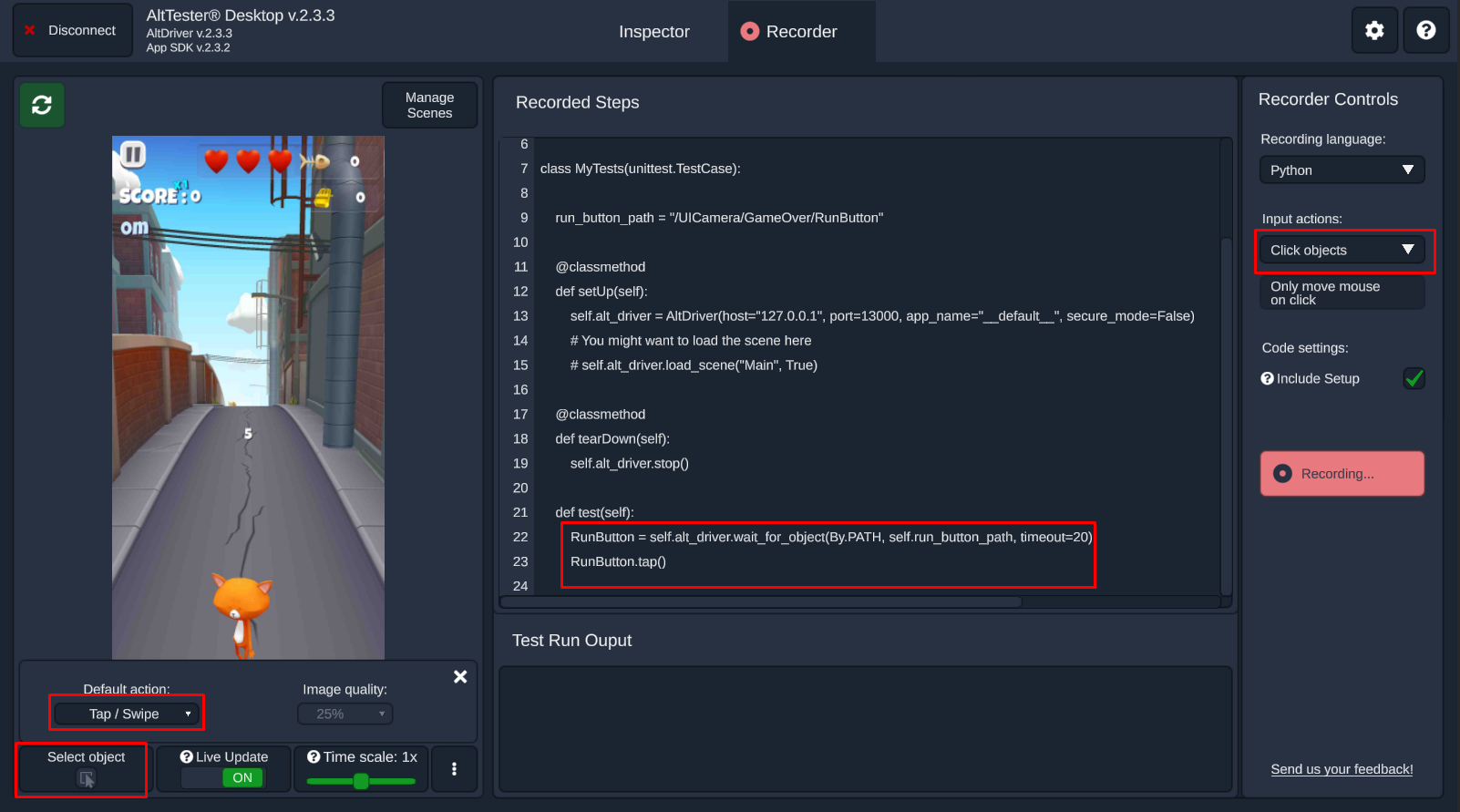Viewport: 1460px width, 812px height.
Task: Open Send us your feedback link
Action: pos(1342,769)
